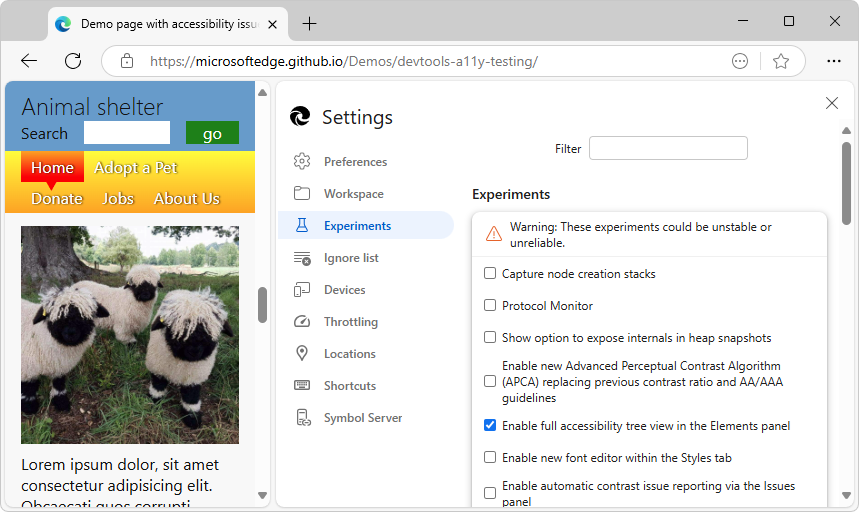
Task: Click the Shortcuts keyboard icon
Action: tap(302, 386)
